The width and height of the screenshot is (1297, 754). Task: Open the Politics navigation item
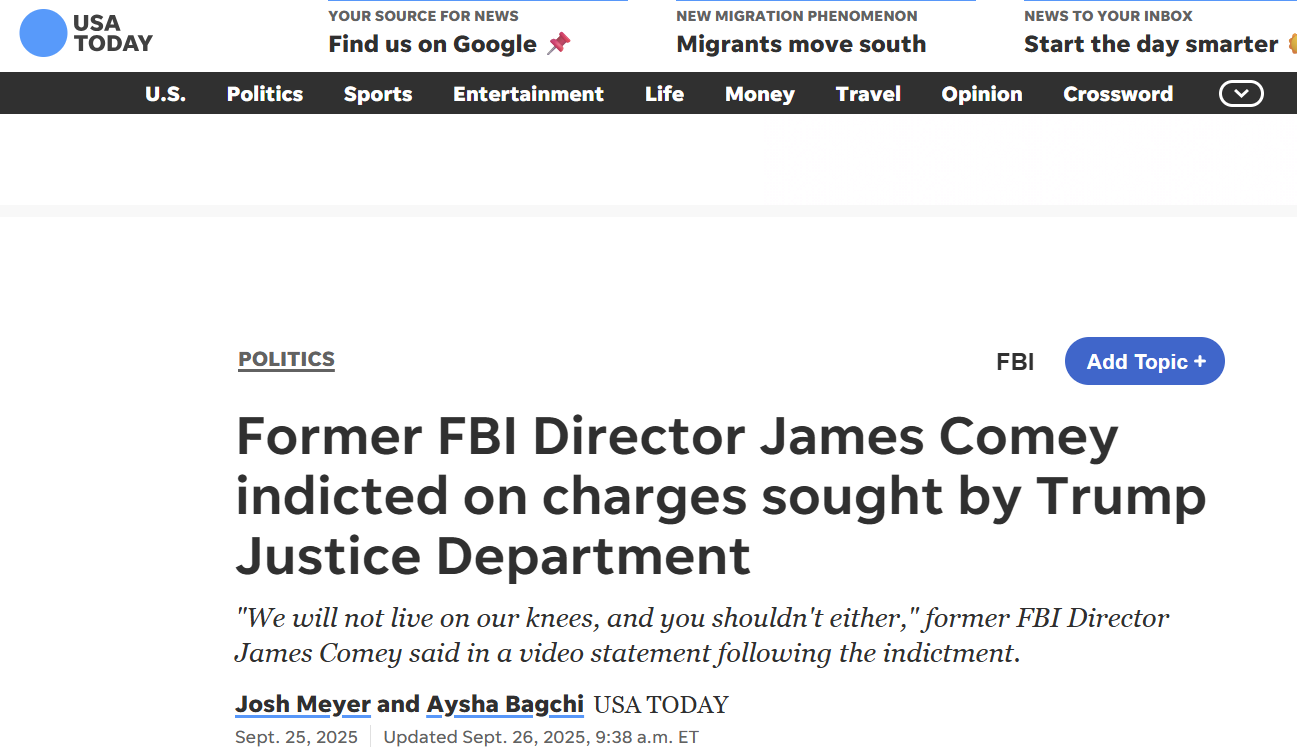(x=265, y=94)
